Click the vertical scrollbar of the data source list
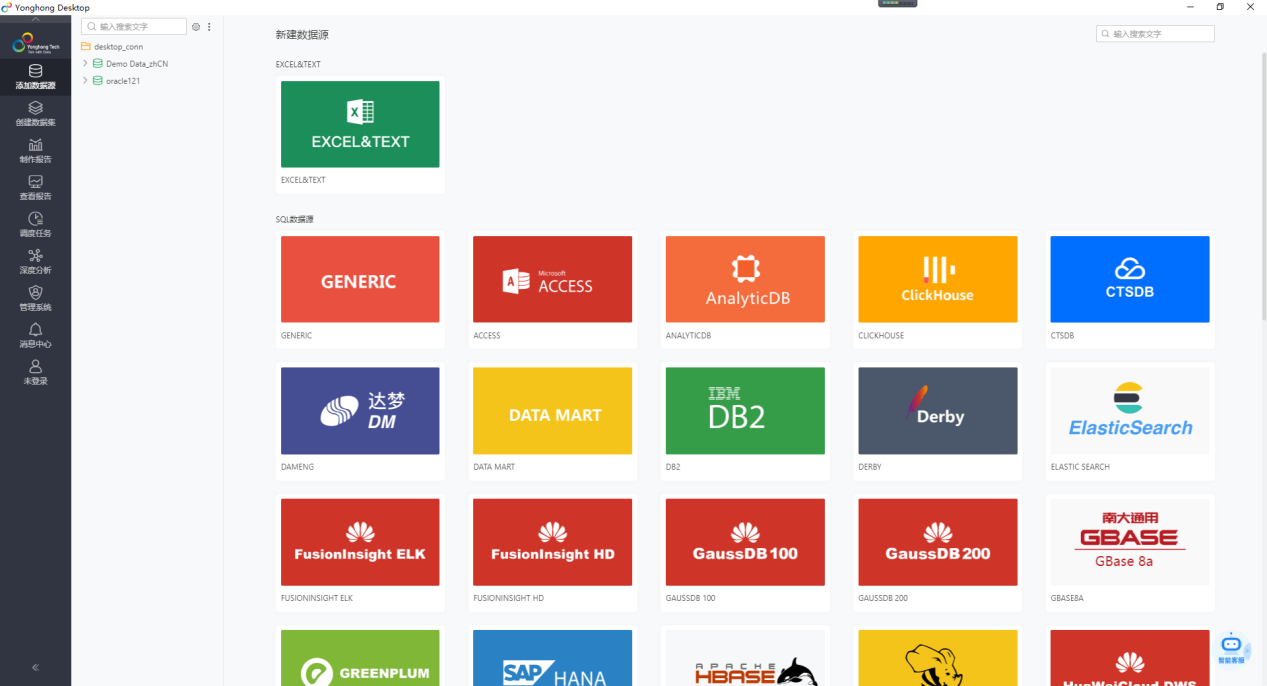Viewport: 1267px width, 686px height. [1262, 185]
